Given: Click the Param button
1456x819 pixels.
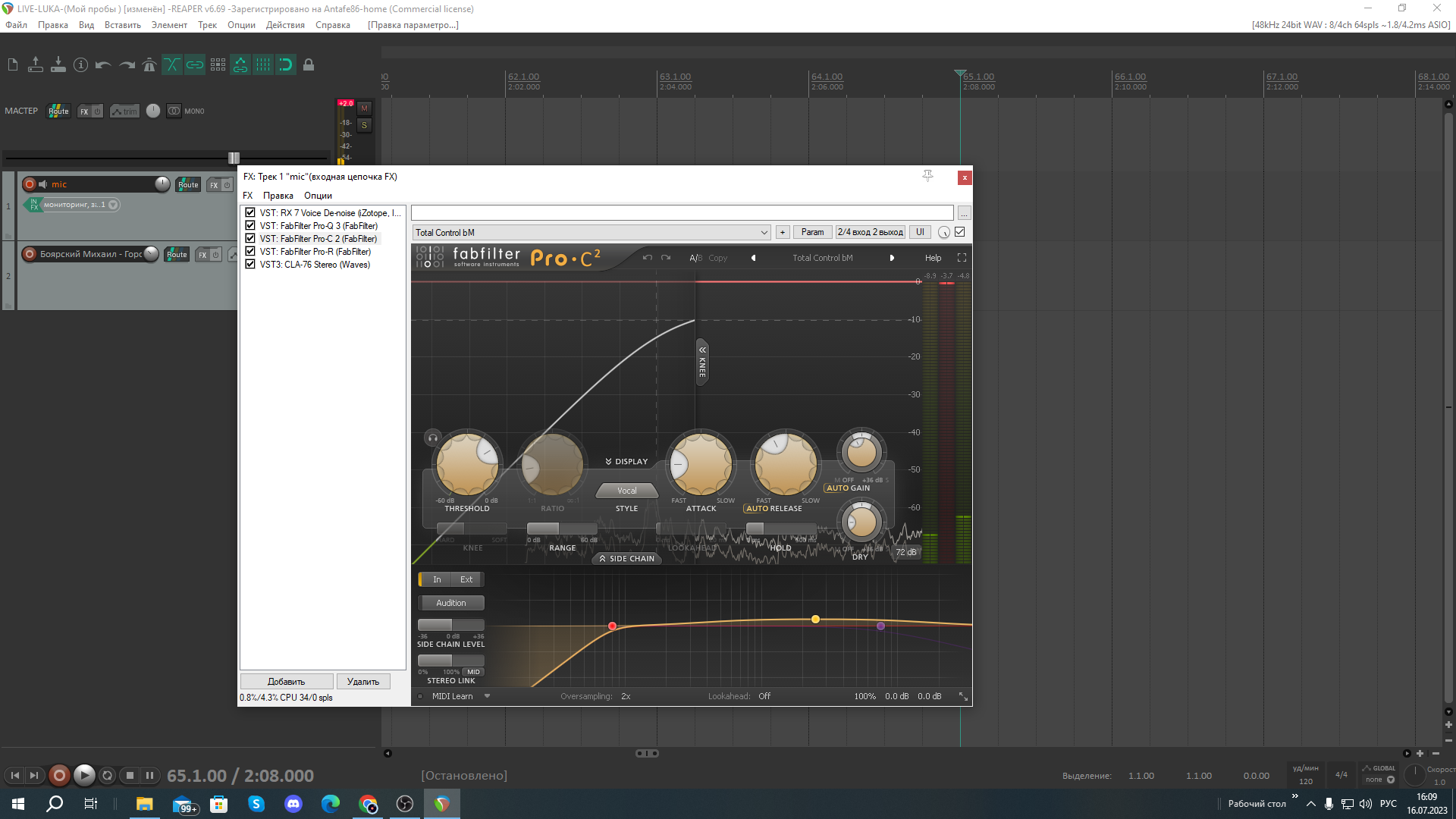Looking at the screenshot, I should pos(812,233).
